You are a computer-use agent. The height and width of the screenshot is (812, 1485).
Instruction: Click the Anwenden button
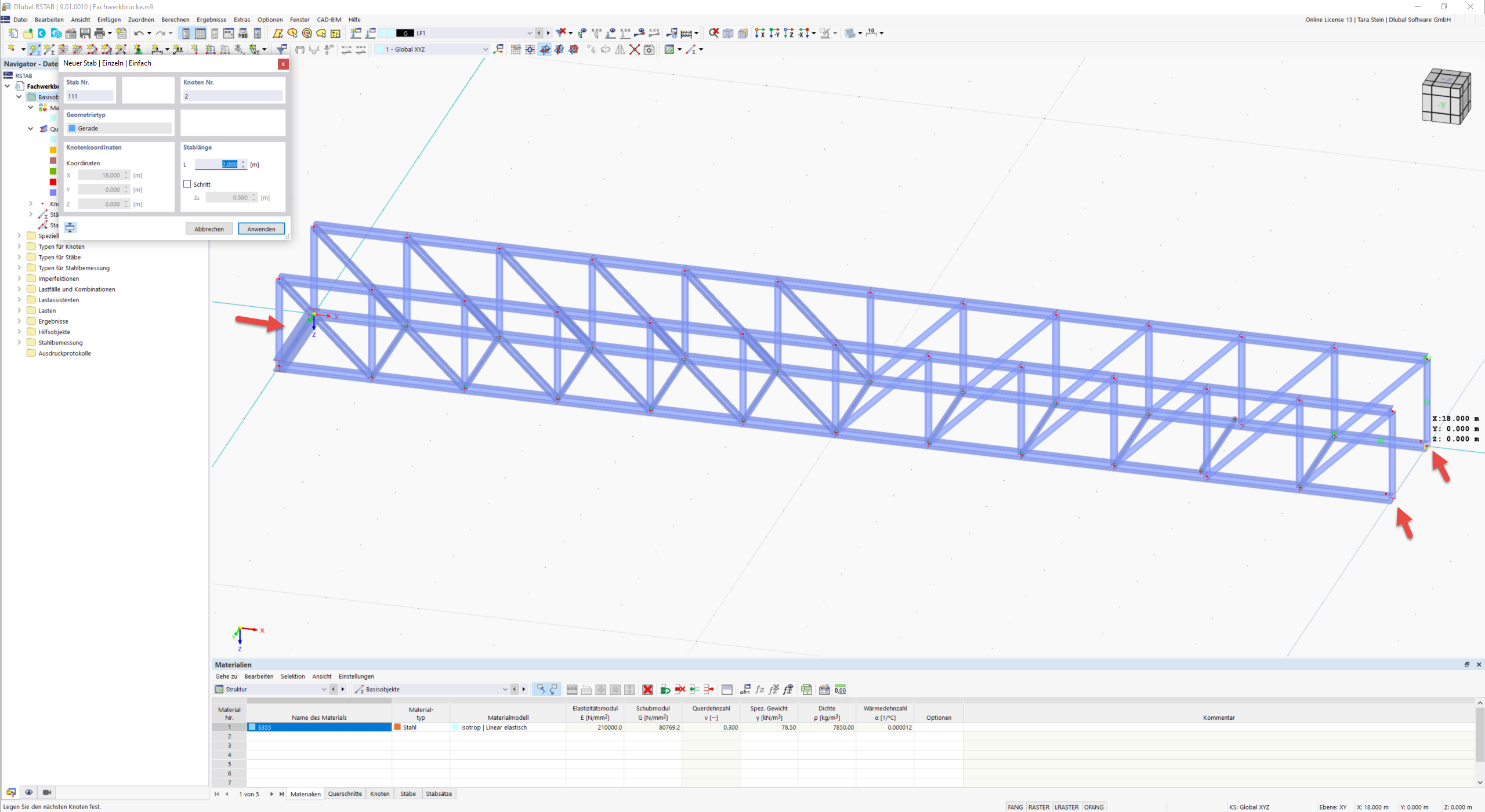pyautogui.click(x=261, y=229)
